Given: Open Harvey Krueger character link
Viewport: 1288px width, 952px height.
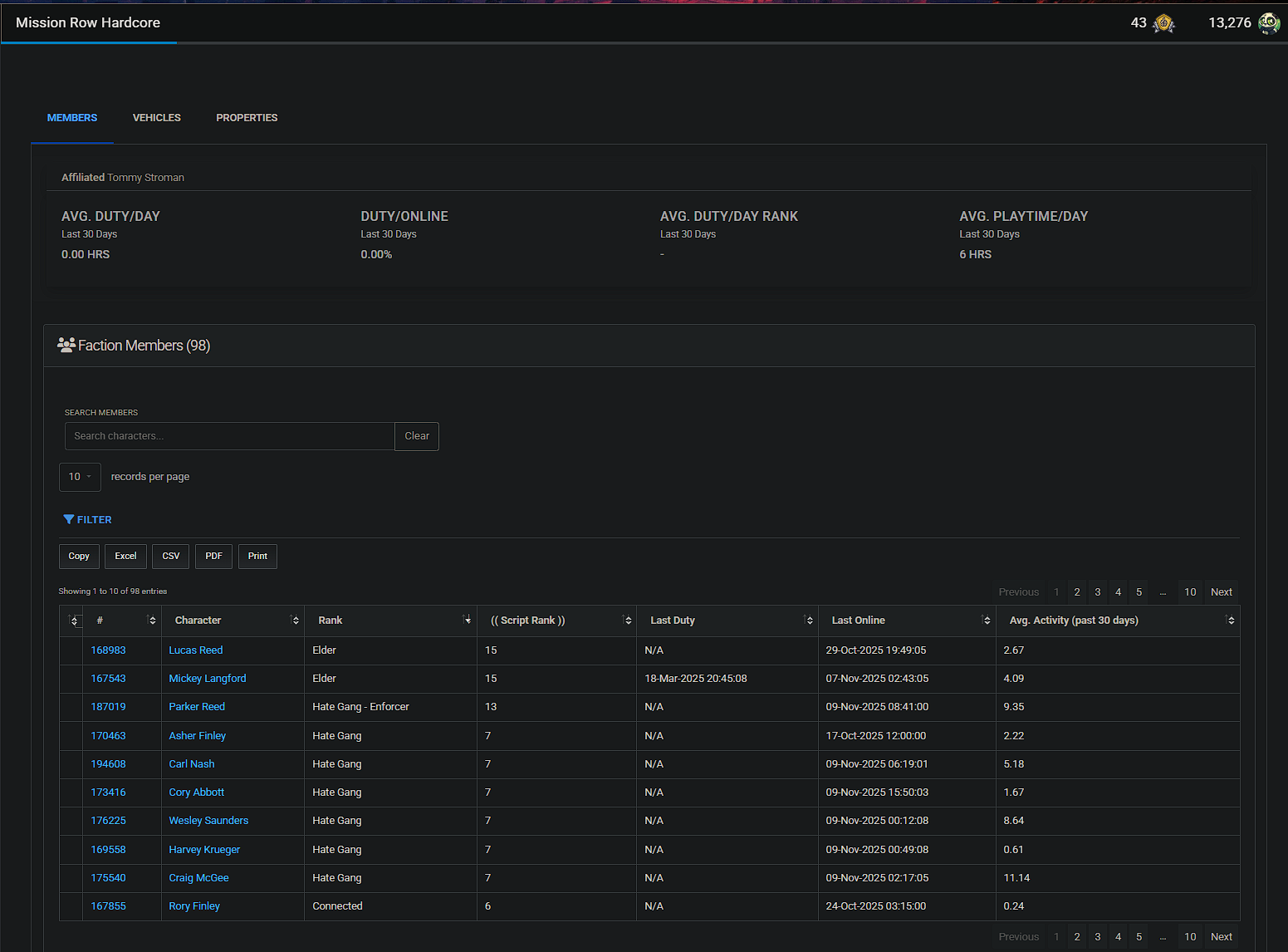Looking at the screenshot, I should (204, 850).
